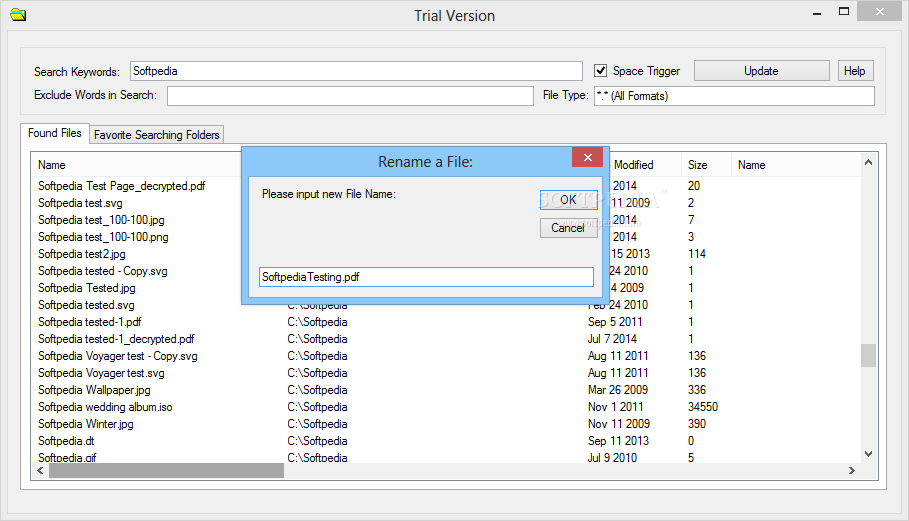Image resolution: width=909 pixels, height=521 pixels.
Task: Click size value 336
Action: click(x=697, y=390)
